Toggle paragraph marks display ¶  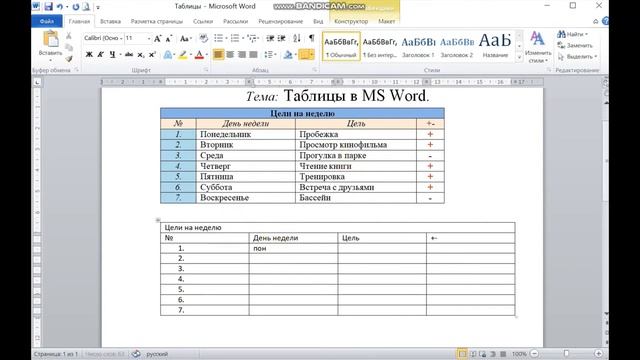coord(311,38)
